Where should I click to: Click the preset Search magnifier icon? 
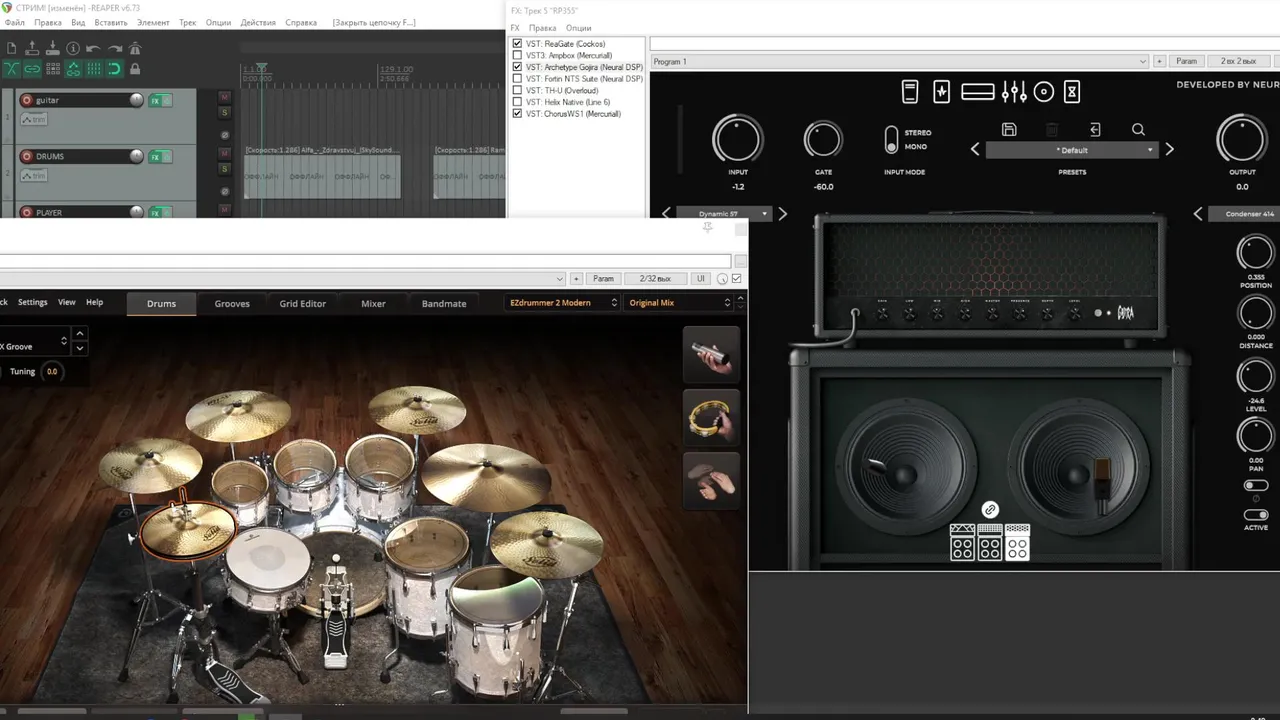click(x=1138, y=129)
